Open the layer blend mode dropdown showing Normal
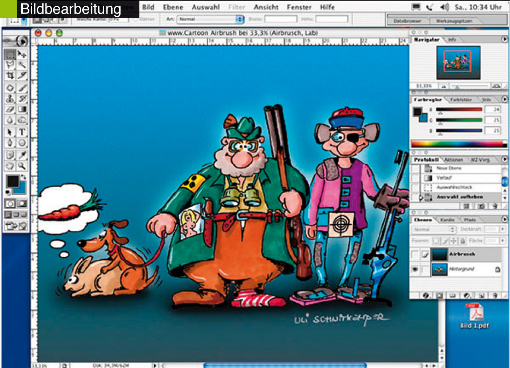This screenshot has width=510, height=368. point(434,229)
